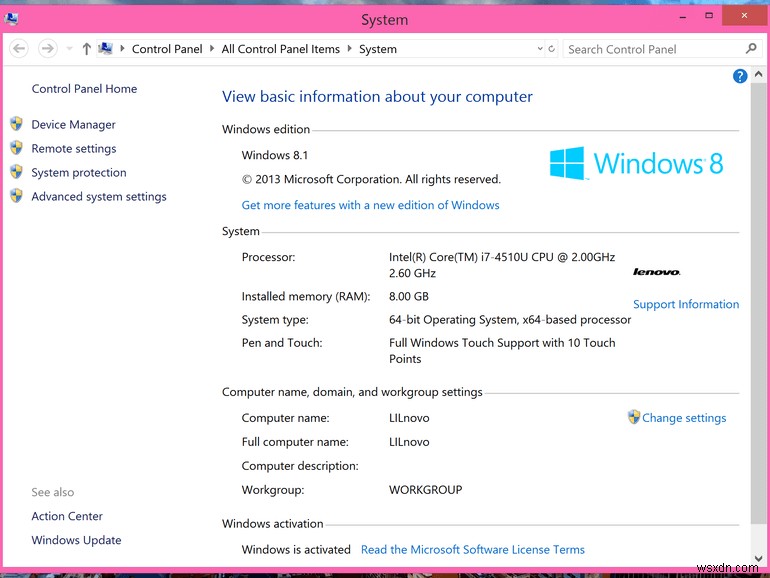
Task: Open System protection
Action: [79, 173]
